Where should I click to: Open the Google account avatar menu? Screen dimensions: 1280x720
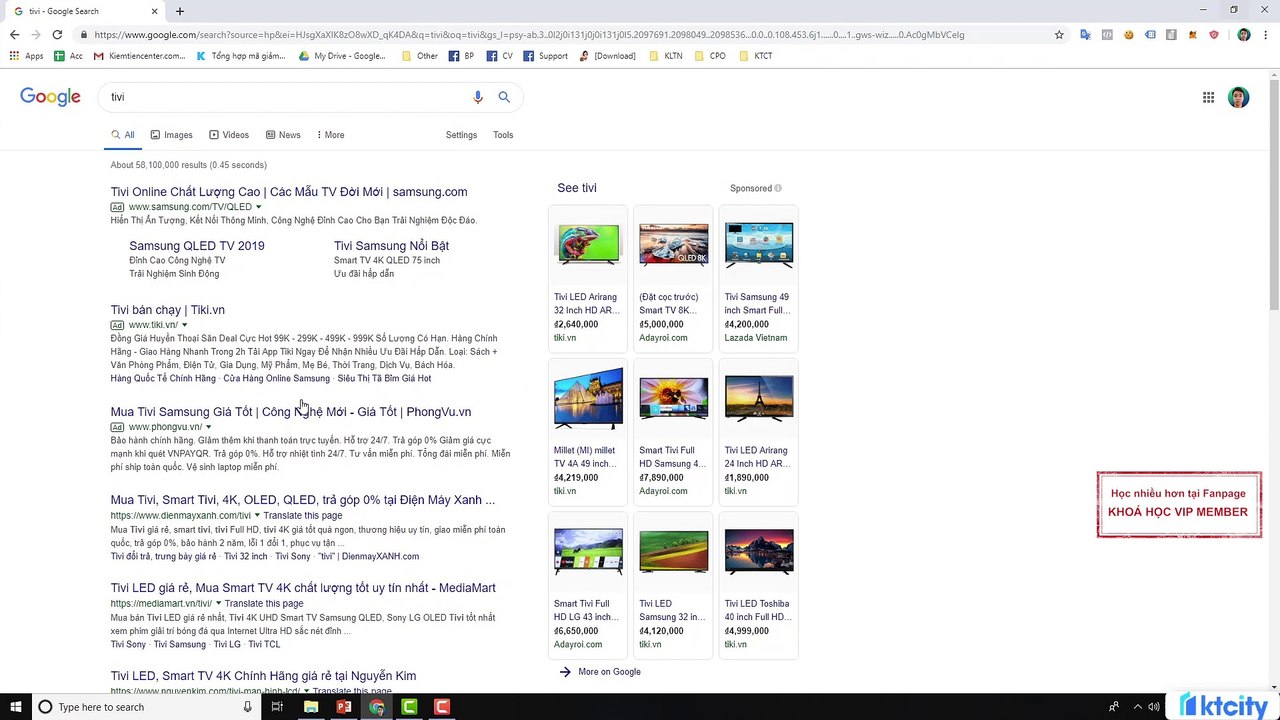click(x=1238, y=97)
